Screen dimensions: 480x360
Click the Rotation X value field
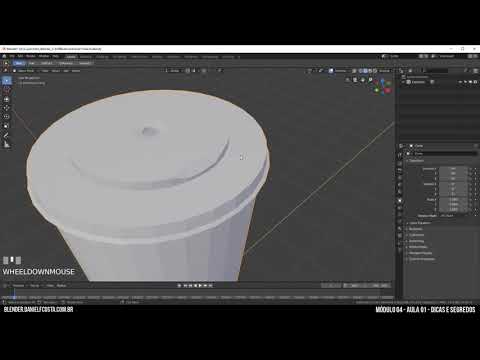pyautogui.click(x=453, y=184)
